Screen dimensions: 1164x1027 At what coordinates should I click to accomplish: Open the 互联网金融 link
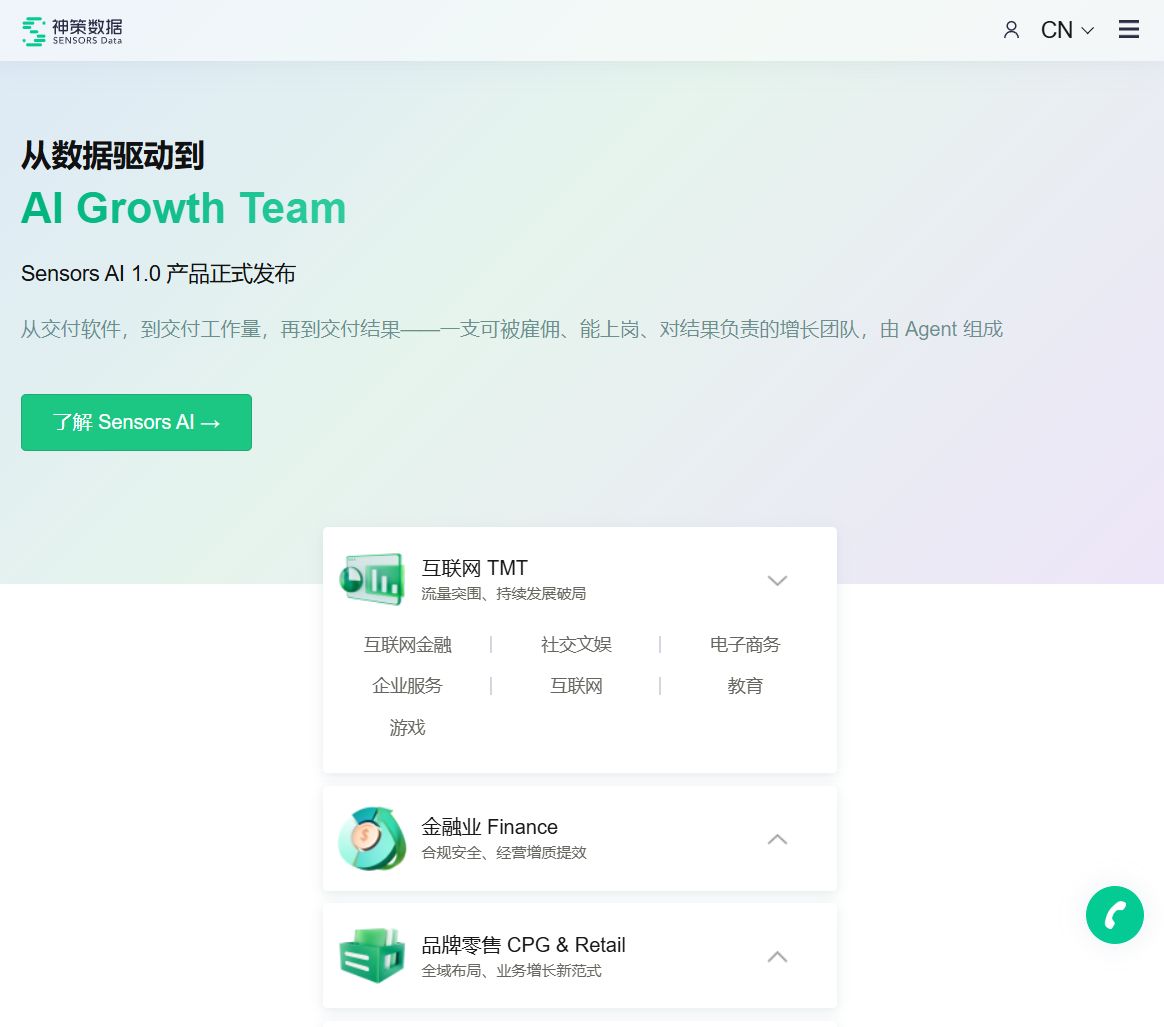tap(407, 644)
